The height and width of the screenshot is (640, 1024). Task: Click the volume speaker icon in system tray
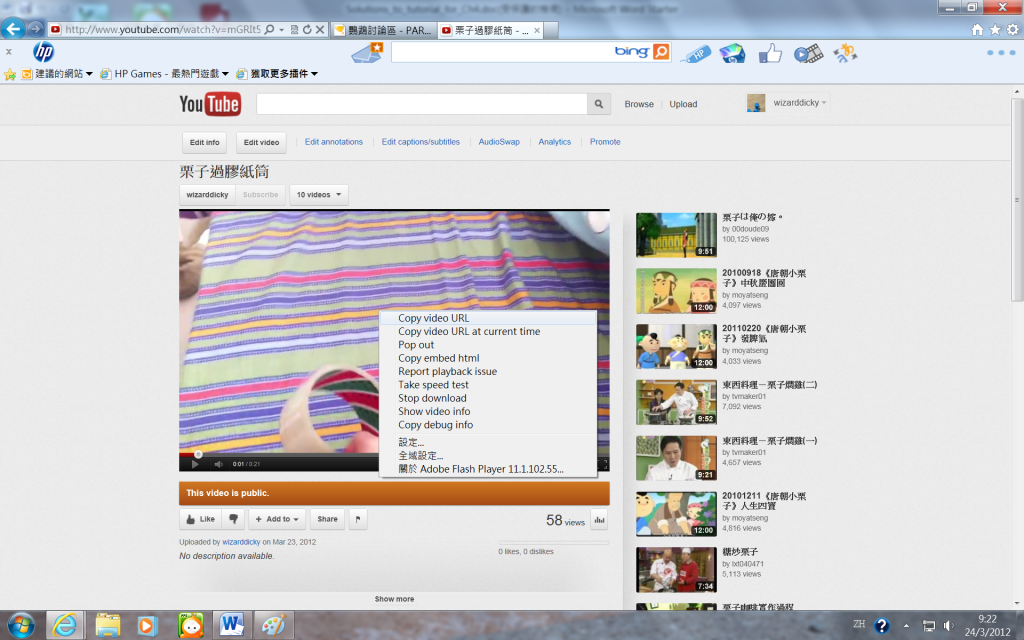[948, 626]
